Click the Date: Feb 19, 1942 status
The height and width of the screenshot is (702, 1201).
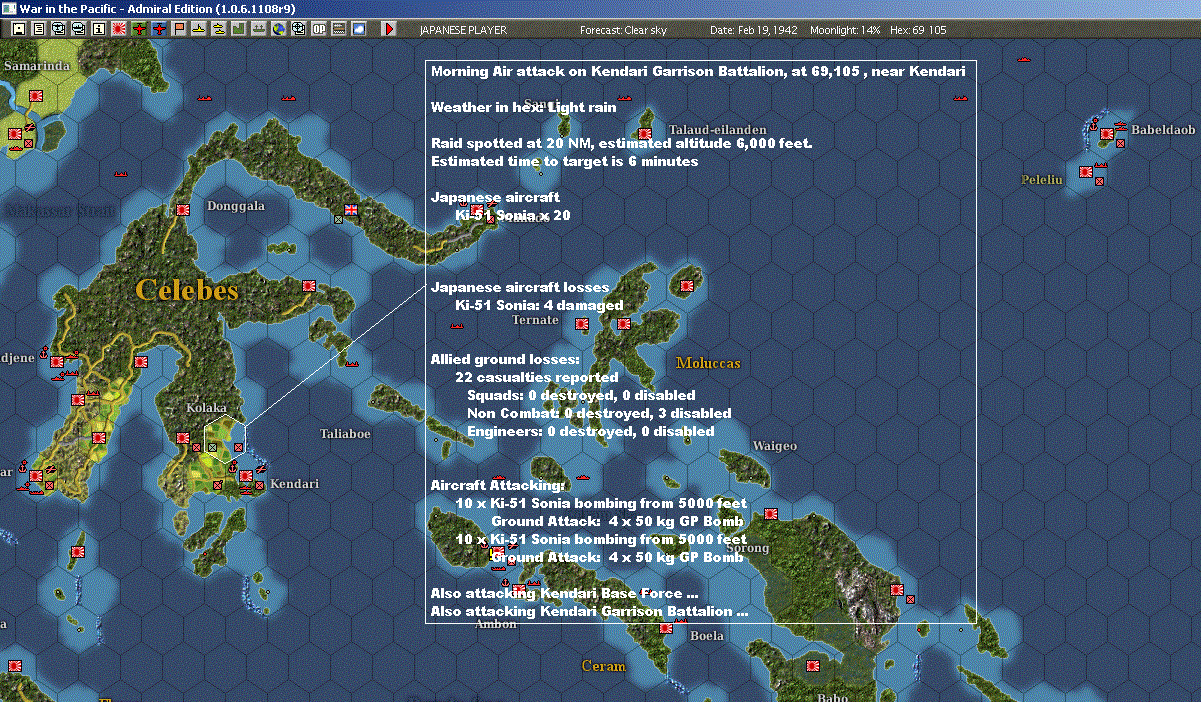(x=754, y=30)
